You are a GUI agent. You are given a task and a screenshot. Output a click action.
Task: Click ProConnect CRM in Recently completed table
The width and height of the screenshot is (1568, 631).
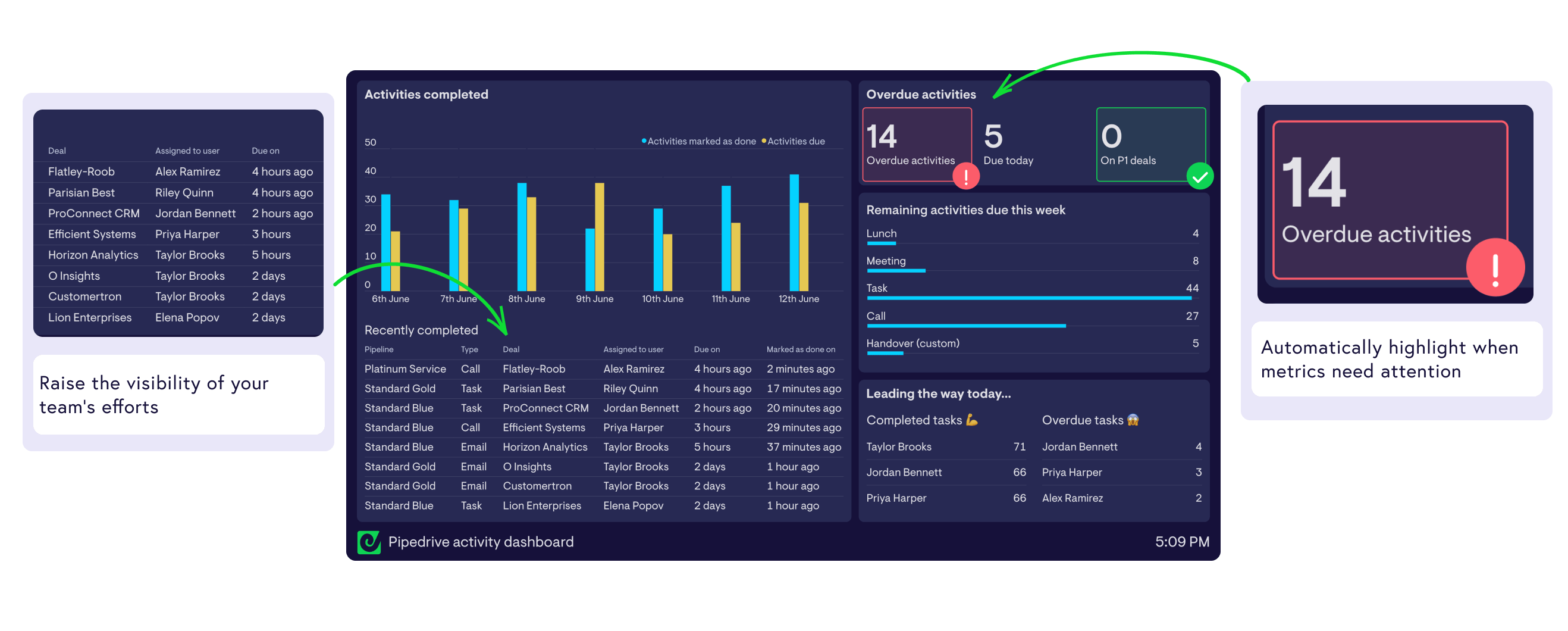(545, 409)
